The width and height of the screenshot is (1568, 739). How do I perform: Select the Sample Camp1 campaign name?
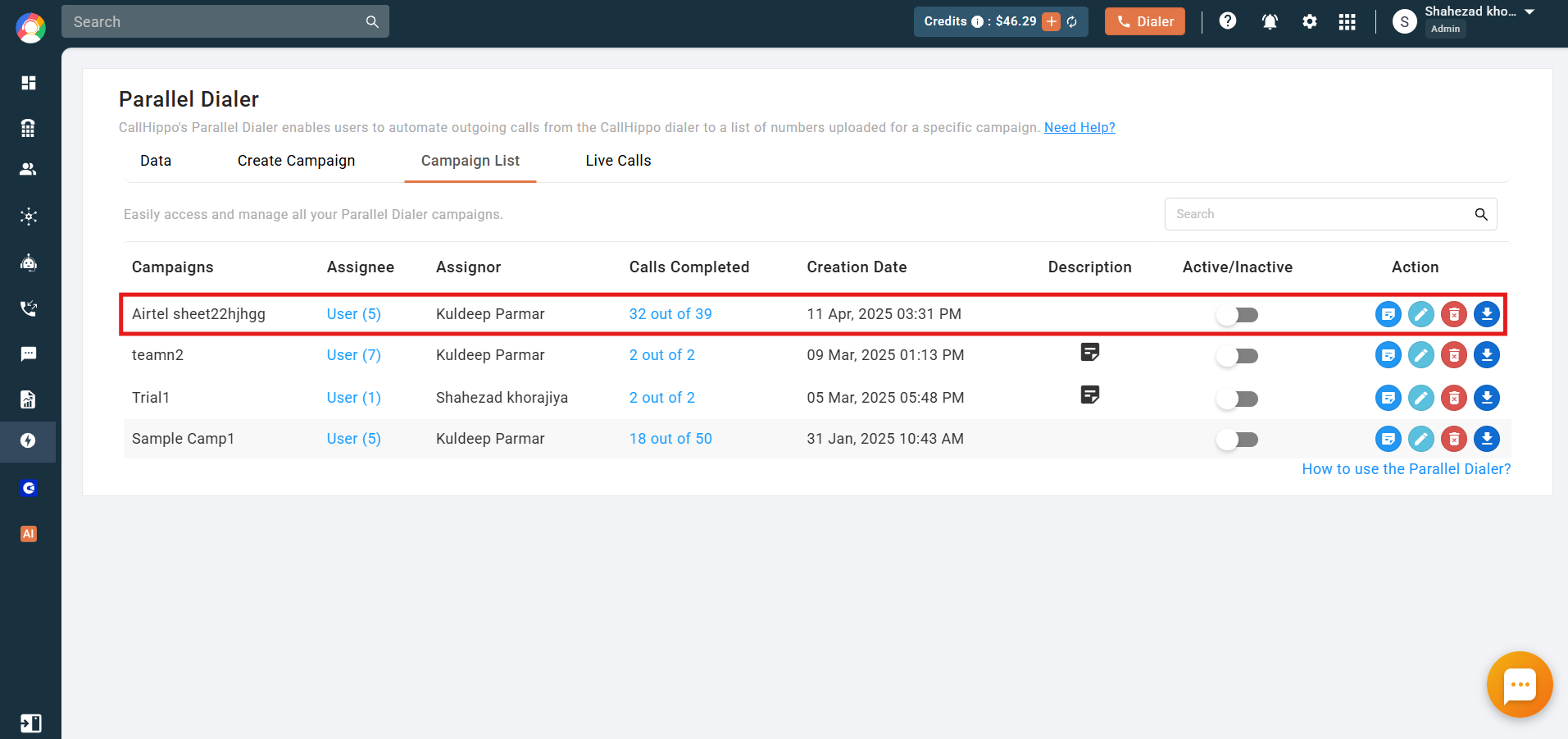(183, 439)
